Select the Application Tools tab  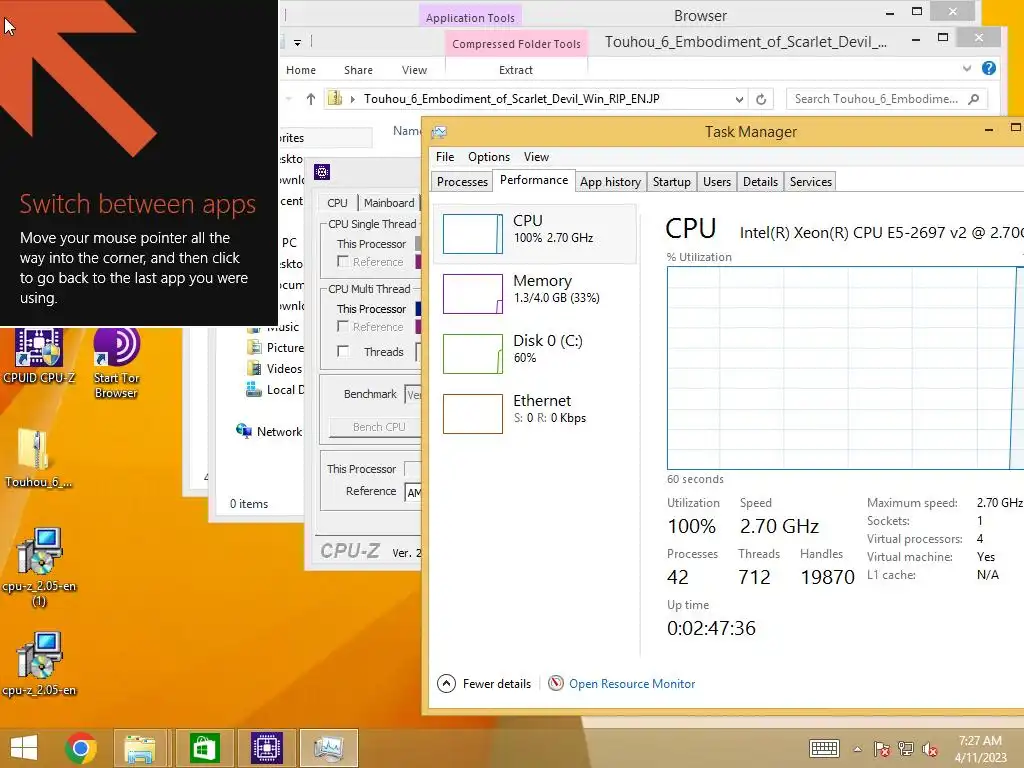point(470,18)
